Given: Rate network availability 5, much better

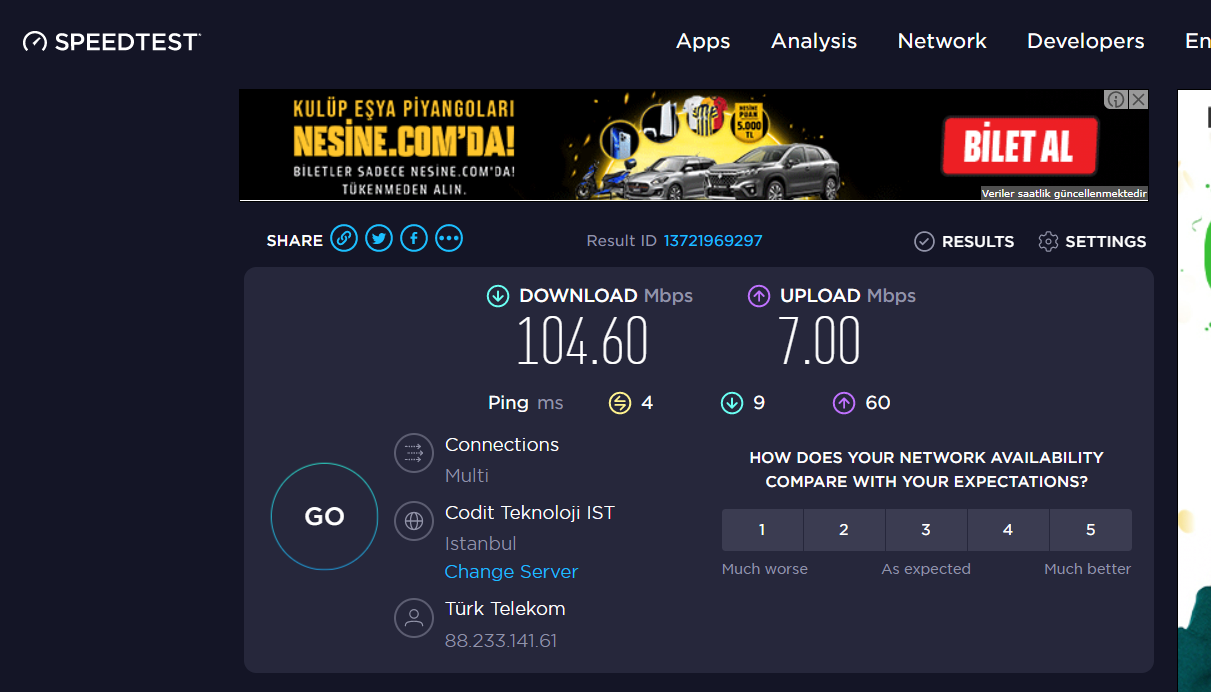Looking at the screenshot, I should (1090, 530).
